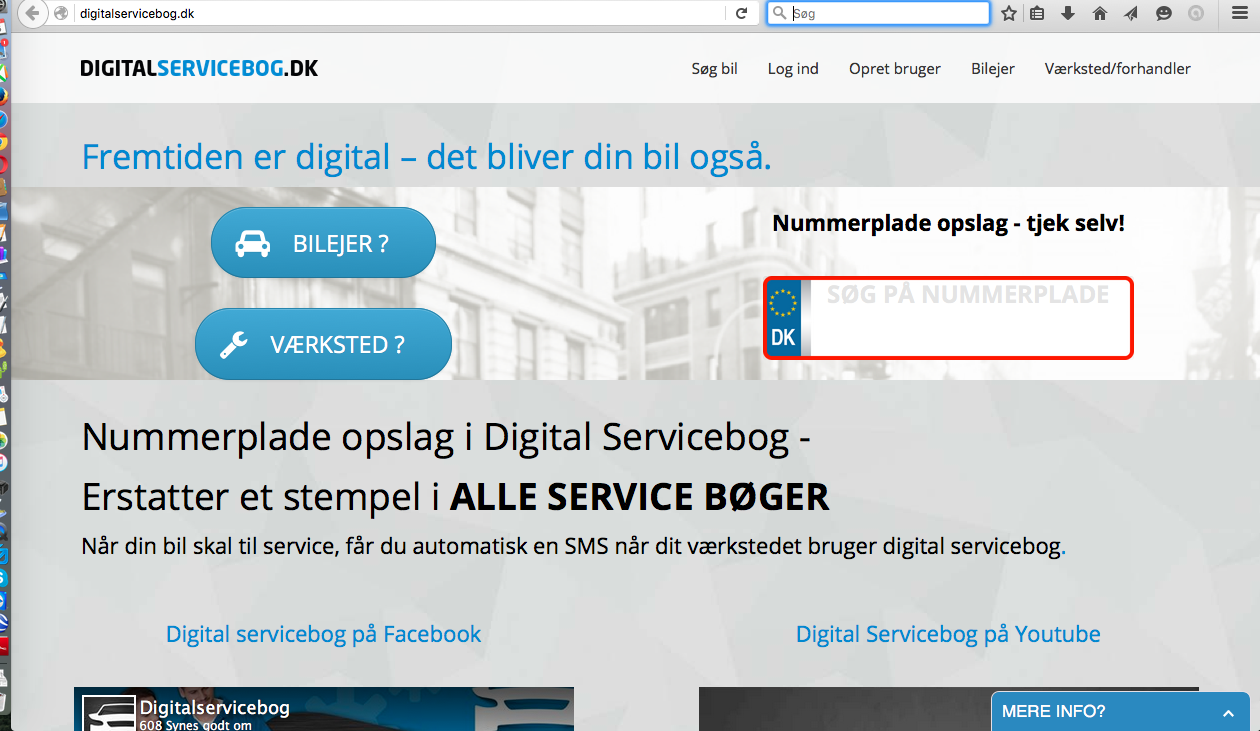Image resolution: width=1260 pixels, height=731 pixels.
Task: Reload the page with the refresh icon
Action: pyautogui.click(x=741, y=13)
